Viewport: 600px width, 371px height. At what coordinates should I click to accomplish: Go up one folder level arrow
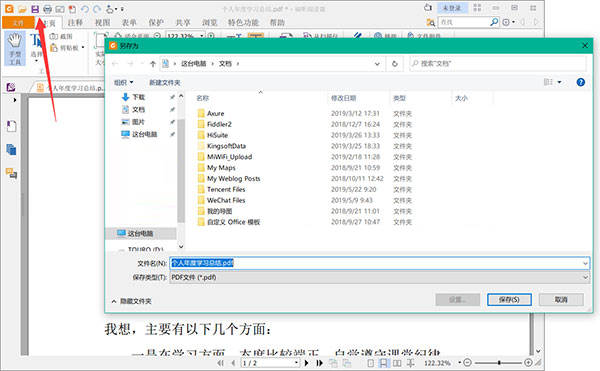(153, 64)
